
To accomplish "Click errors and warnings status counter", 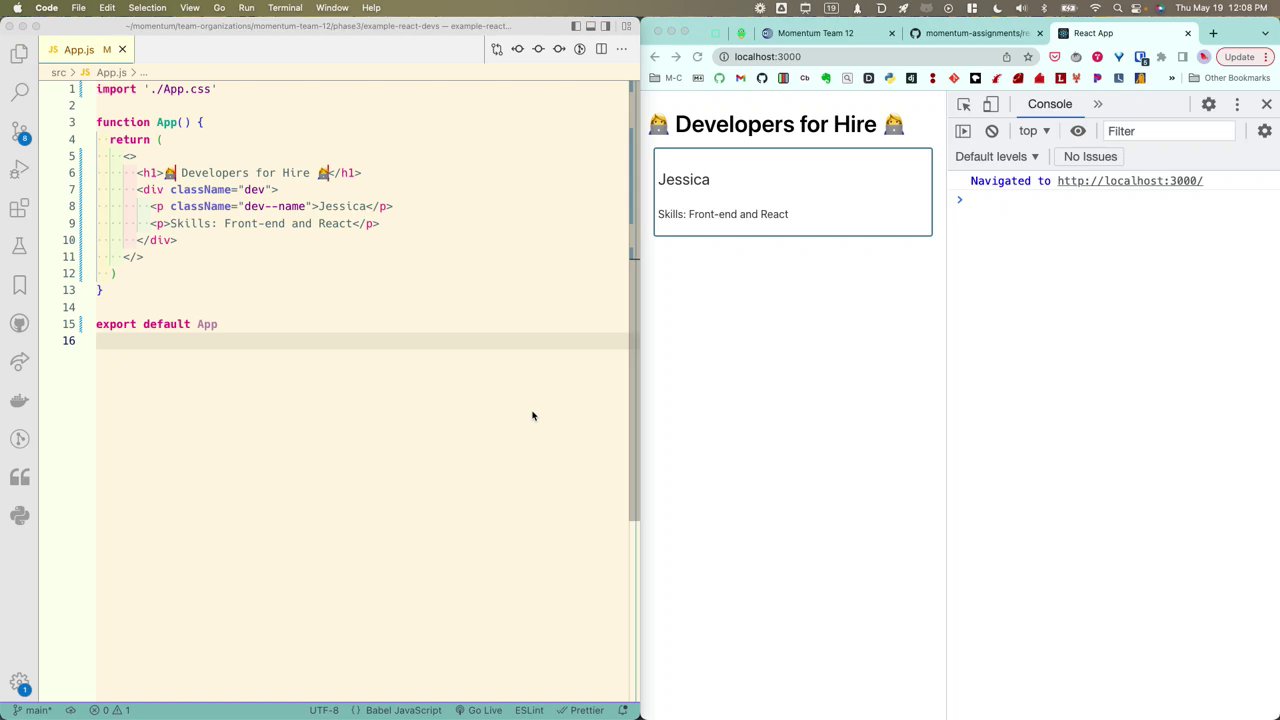I will (x=110, y=710).
